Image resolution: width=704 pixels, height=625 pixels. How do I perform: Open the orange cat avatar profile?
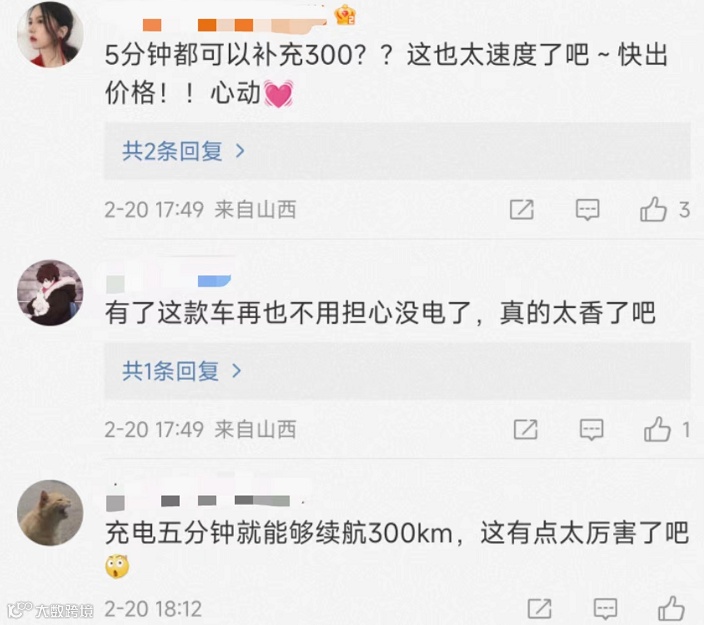(50, 513)
